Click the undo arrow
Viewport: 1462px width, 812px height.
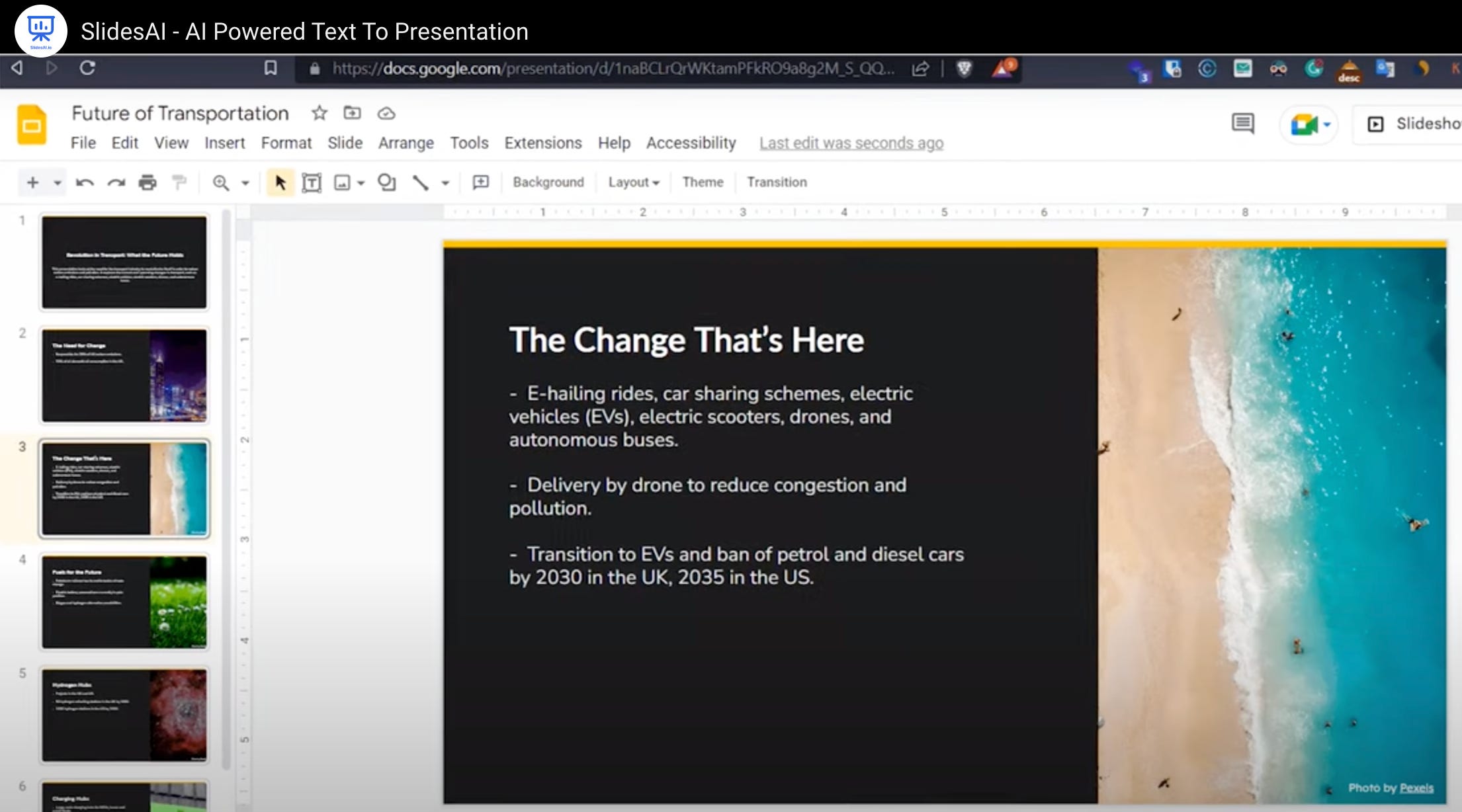(x=85, y=183)
